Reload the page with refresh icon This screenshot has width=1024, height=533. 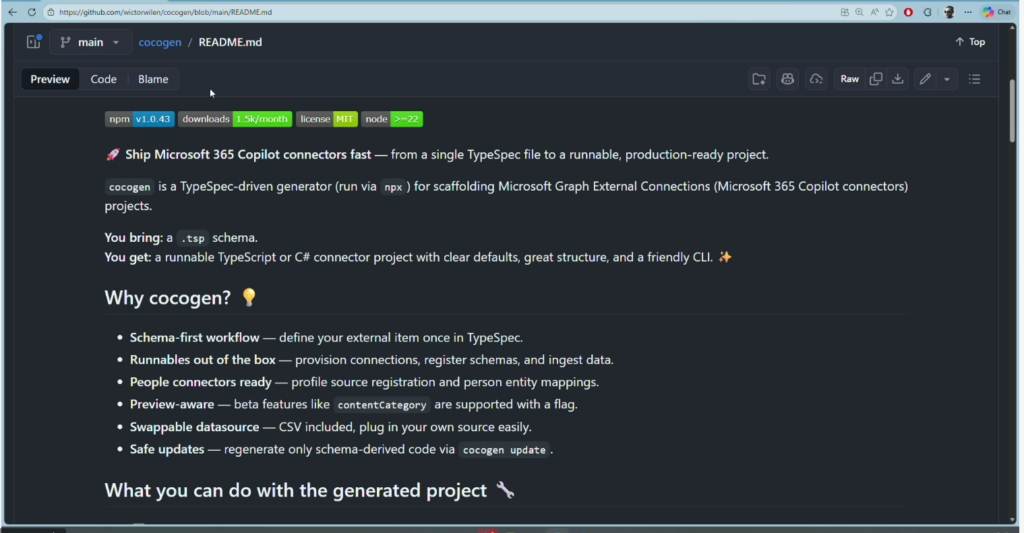point(31,12)
